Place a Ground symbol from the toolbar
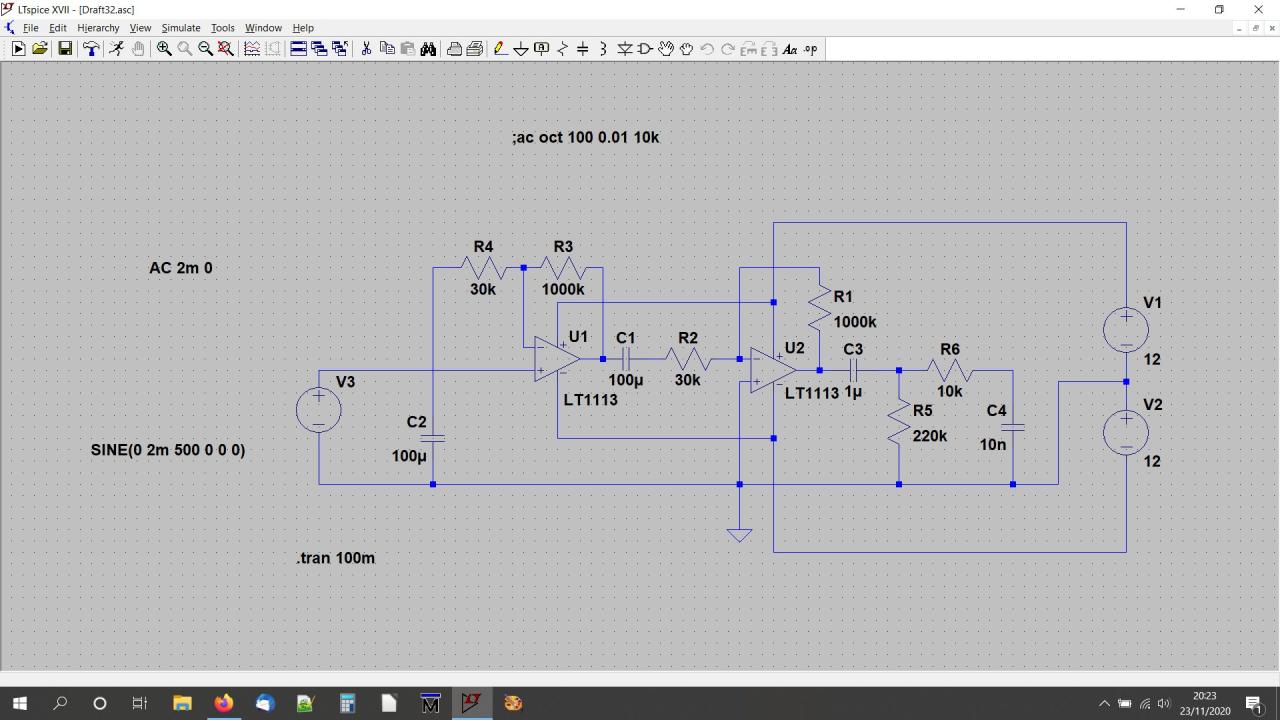This screenshot has width=1280, height=720. (521, 49)
